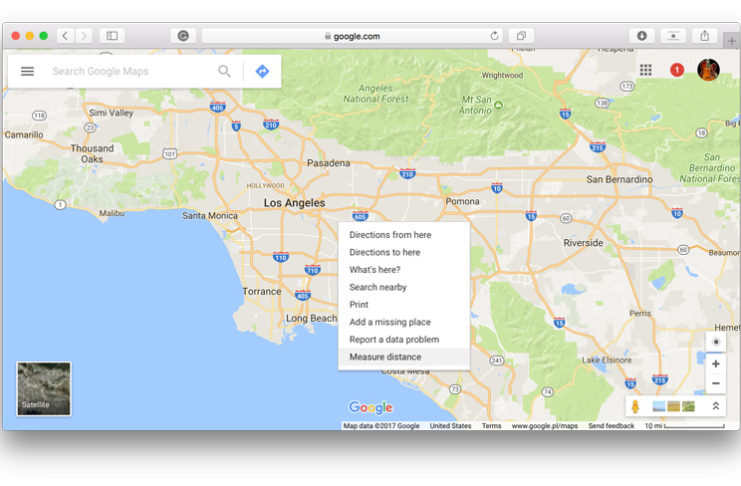Switch to Satellite view thumbnail
Screen dimensions: 741x486
point(44,389)
